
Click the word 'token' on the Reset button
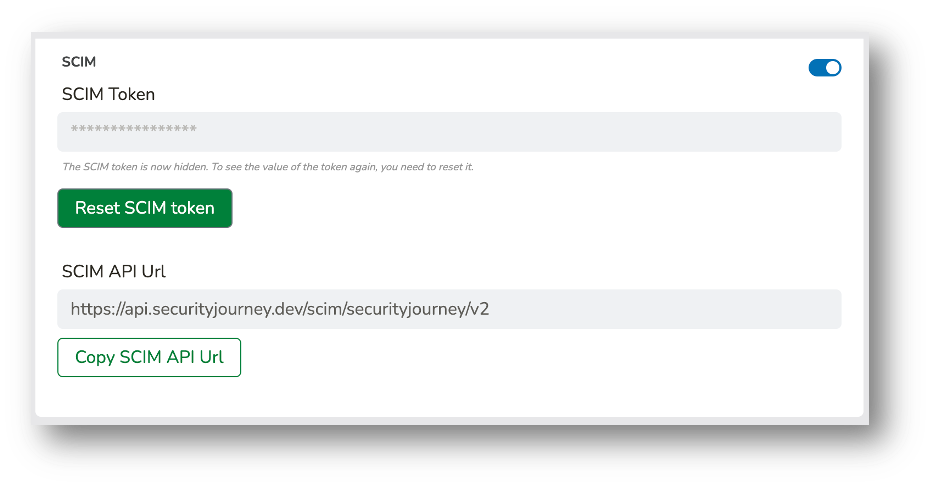(193, 208)
